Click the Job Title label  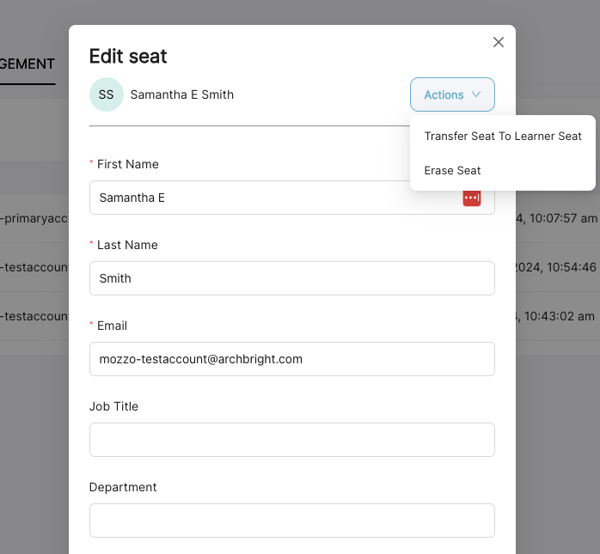click(x=114, y=406)
